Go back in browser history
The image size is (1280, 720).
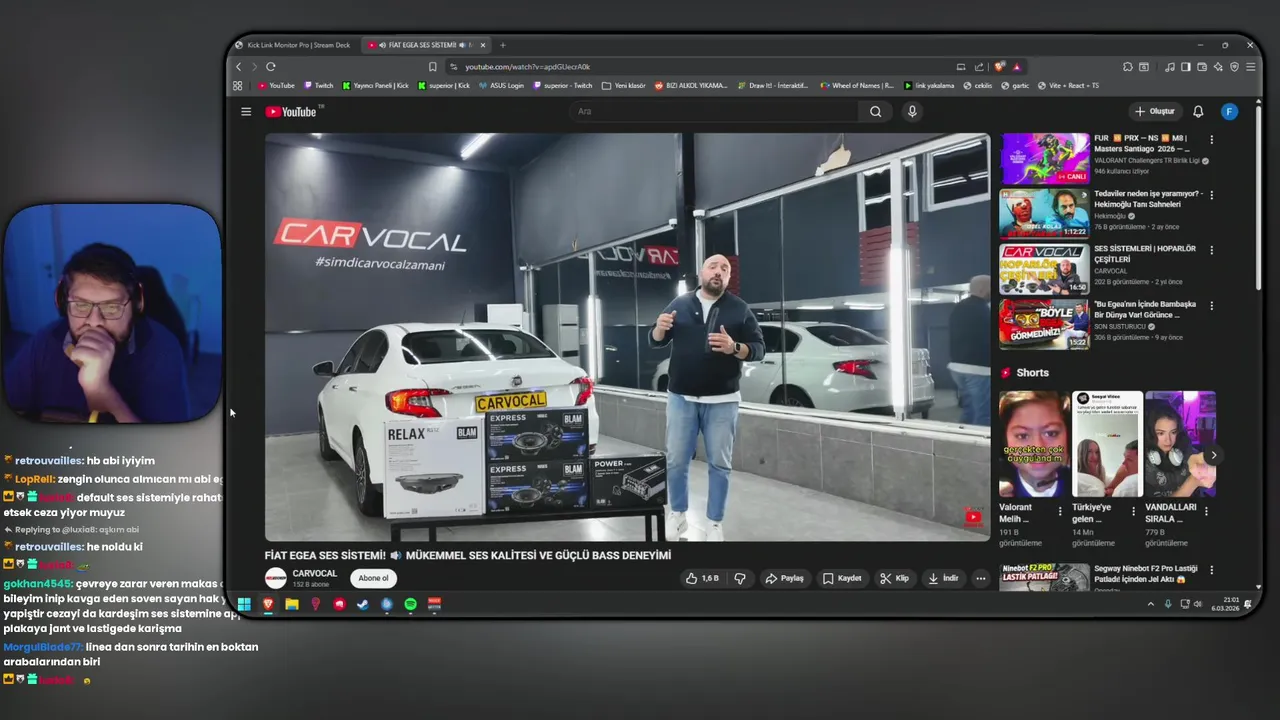point(238,67)
